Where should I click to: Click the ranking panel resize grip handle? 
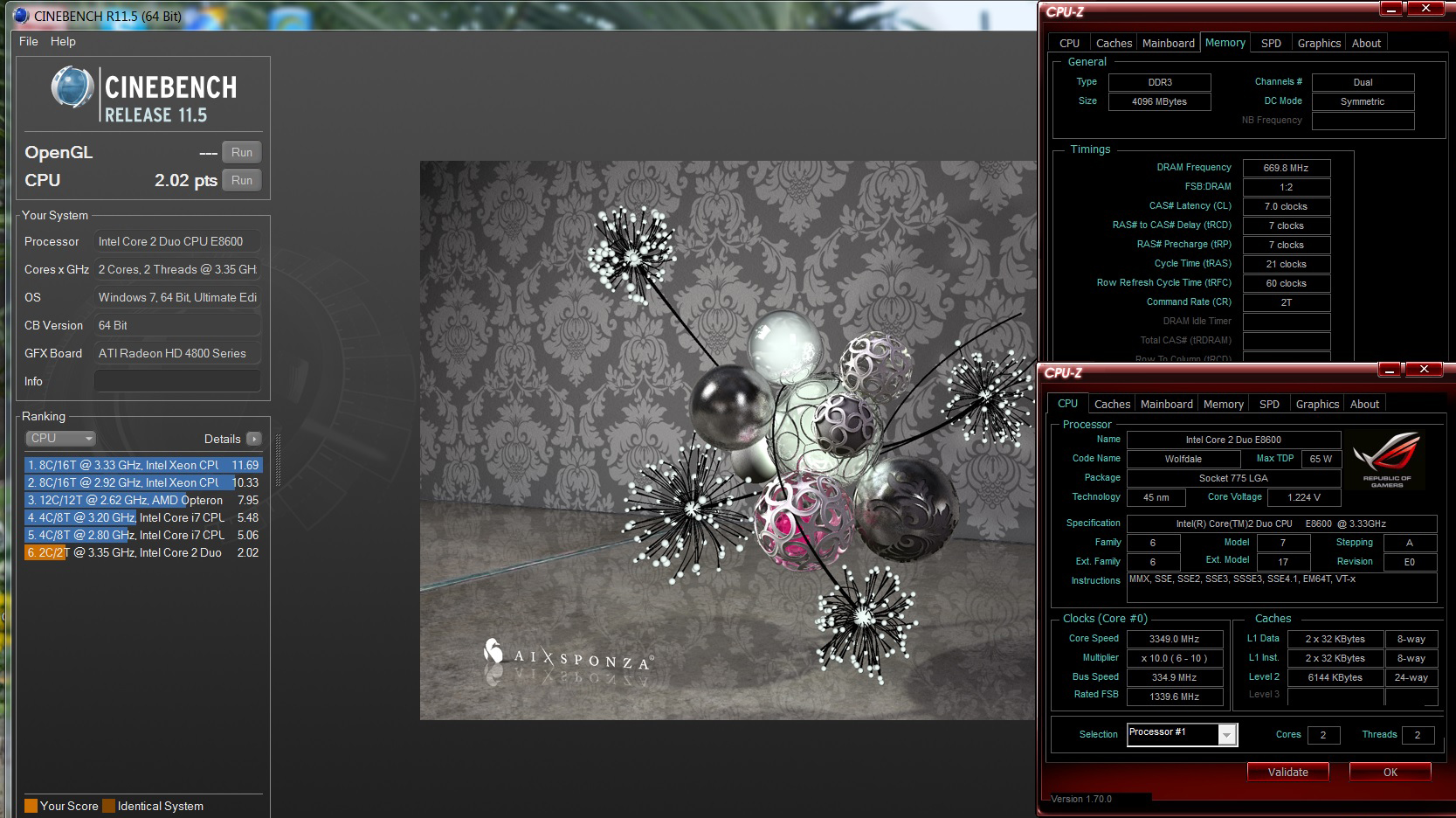pos(279,460)
